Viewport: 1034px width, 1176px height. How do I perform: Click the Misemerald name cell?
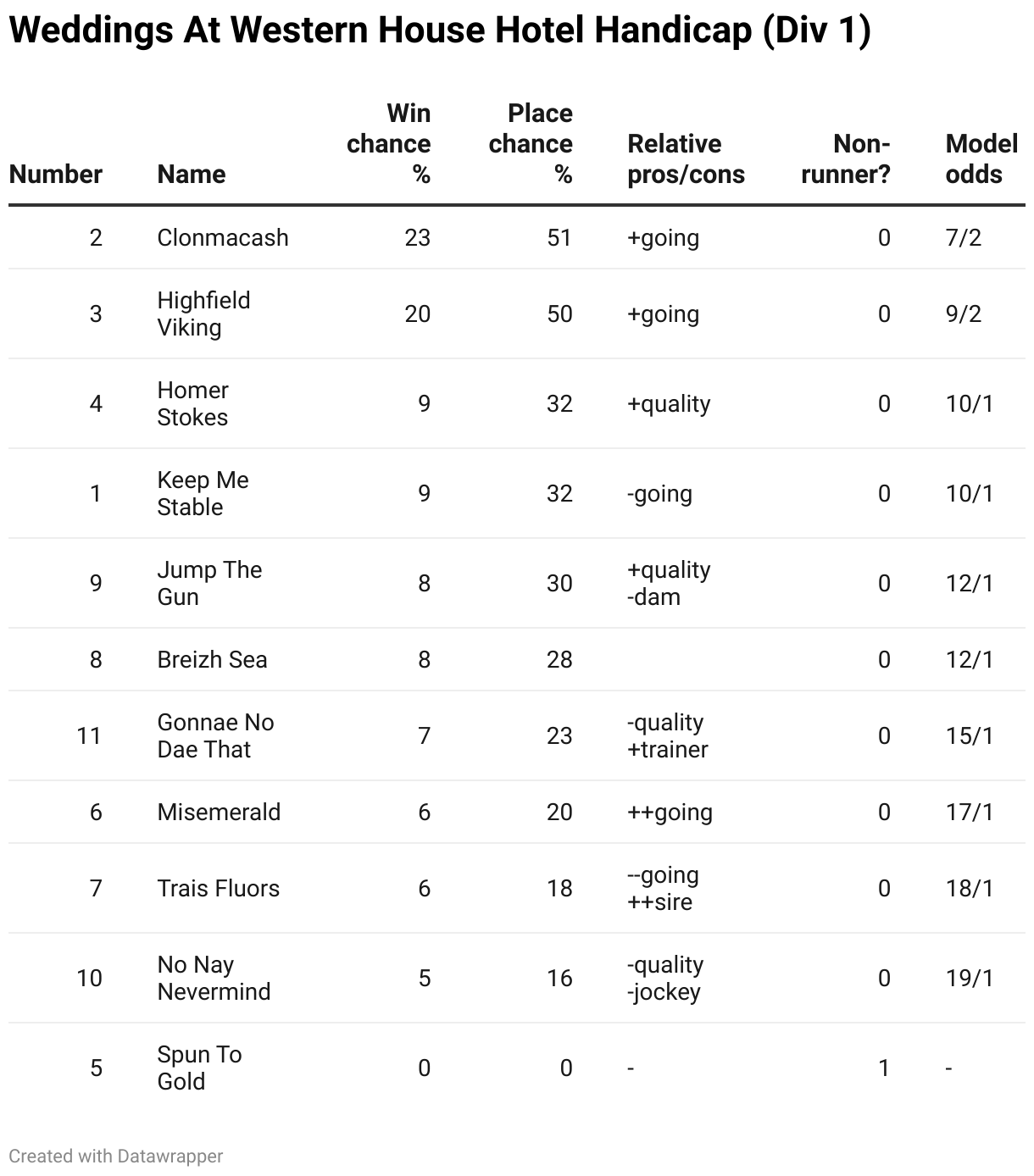219,812
